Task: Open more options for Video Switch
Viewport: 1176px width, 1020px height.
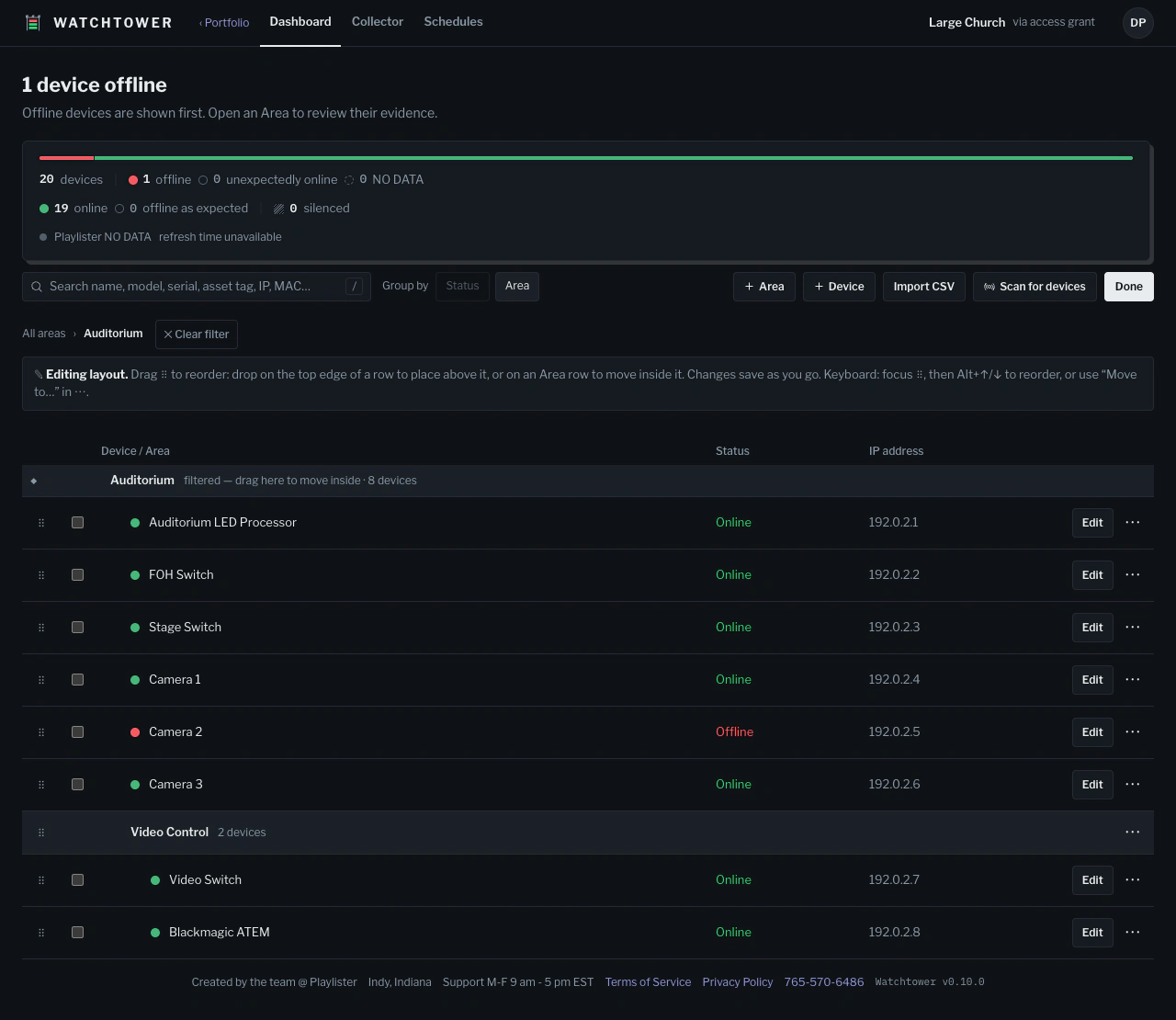Action: coord(1133,879)
